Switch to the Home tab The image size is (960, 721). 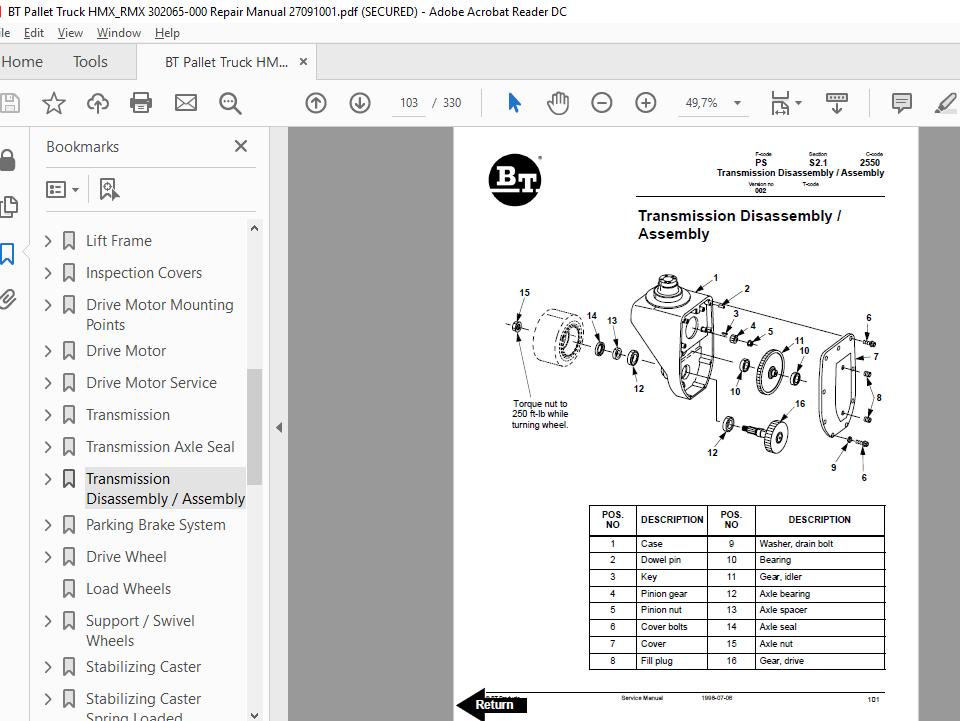pos(22,62)
